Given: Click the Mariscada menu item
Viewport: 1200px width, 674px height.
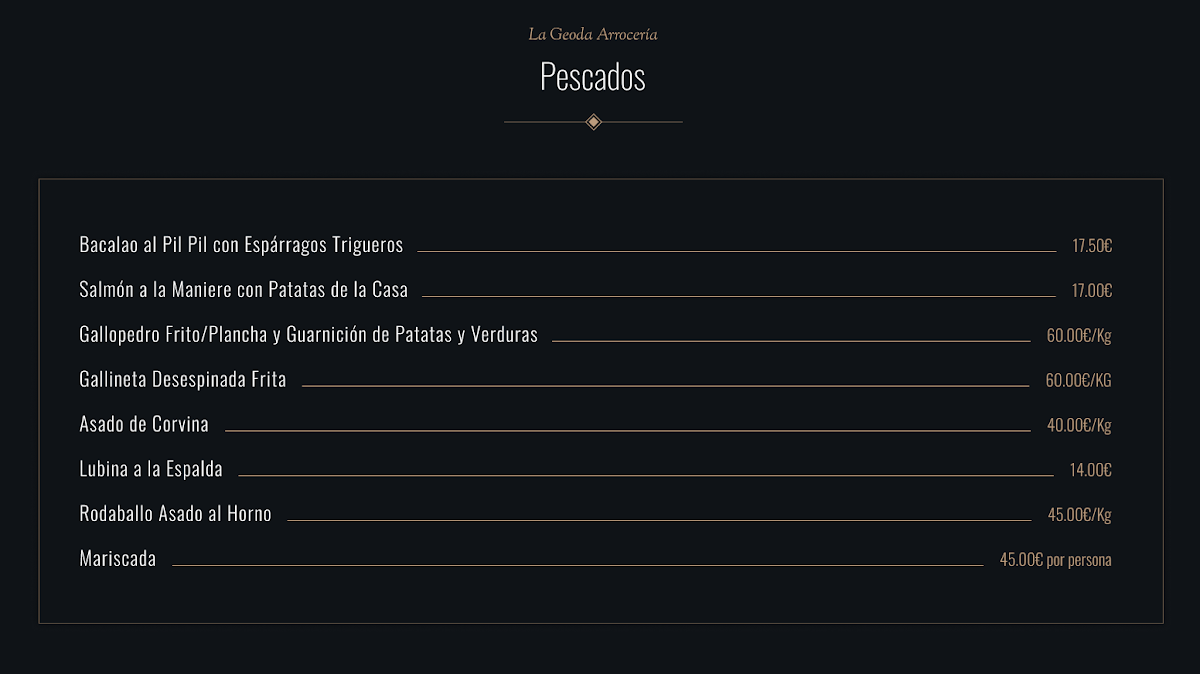Looking at the screenshot, I should 118,559.
